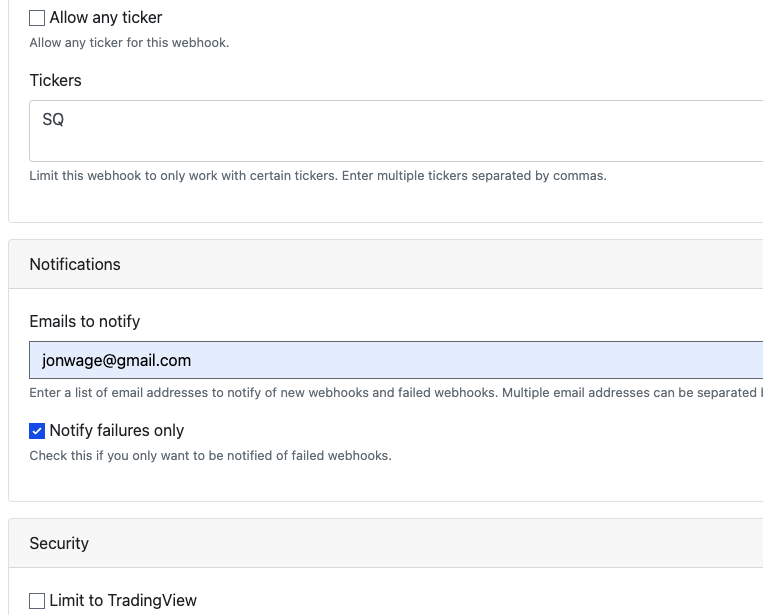
Task: Uncheck the Notify failures only checkbox
Action: point(37,431)
